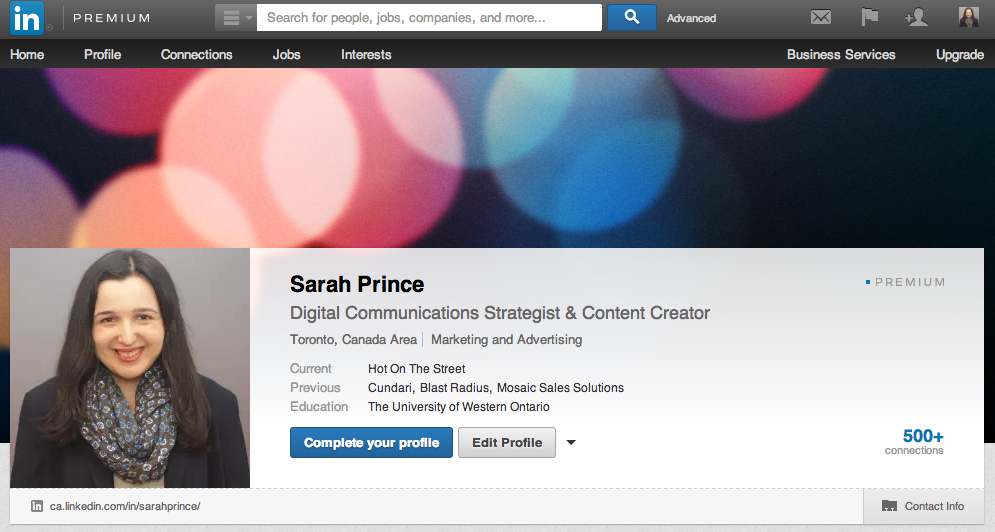
Task: Open the notifications flag icon
Action: click(869, 17)
